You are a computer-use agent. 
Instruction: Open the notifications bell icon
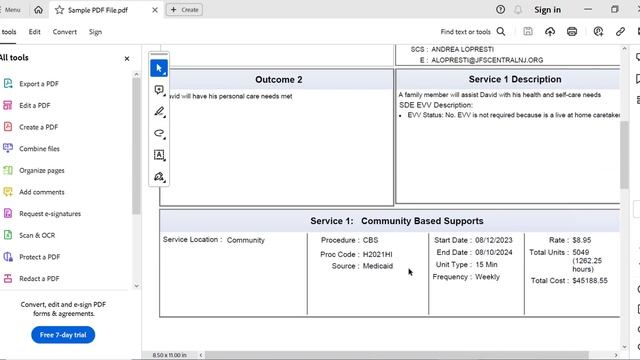coord(518,9)
